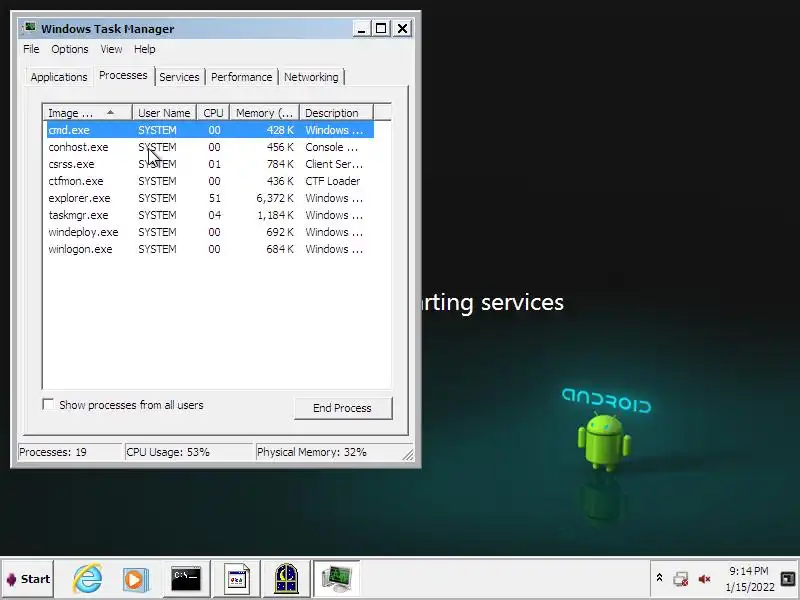The image size is (800, 600).
Task: Click the Task Manager title bar icon
Action: click(x=30, y=27)
